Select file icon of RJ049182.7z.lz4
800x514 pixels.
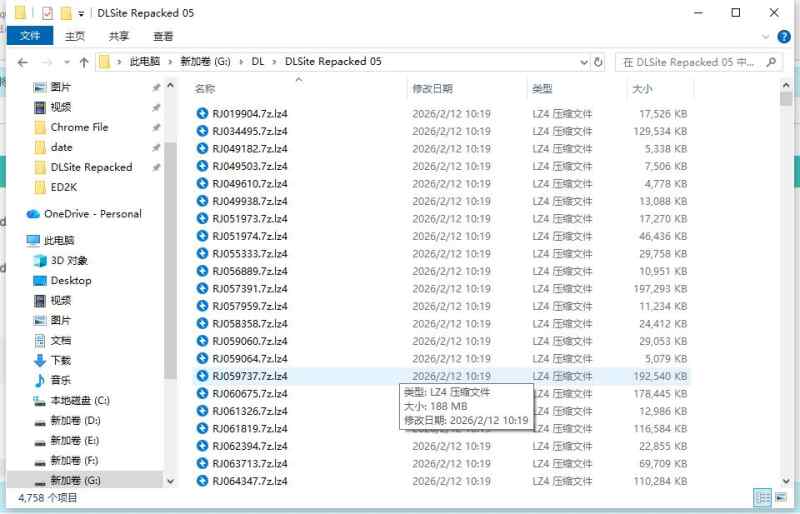[202, 149]
